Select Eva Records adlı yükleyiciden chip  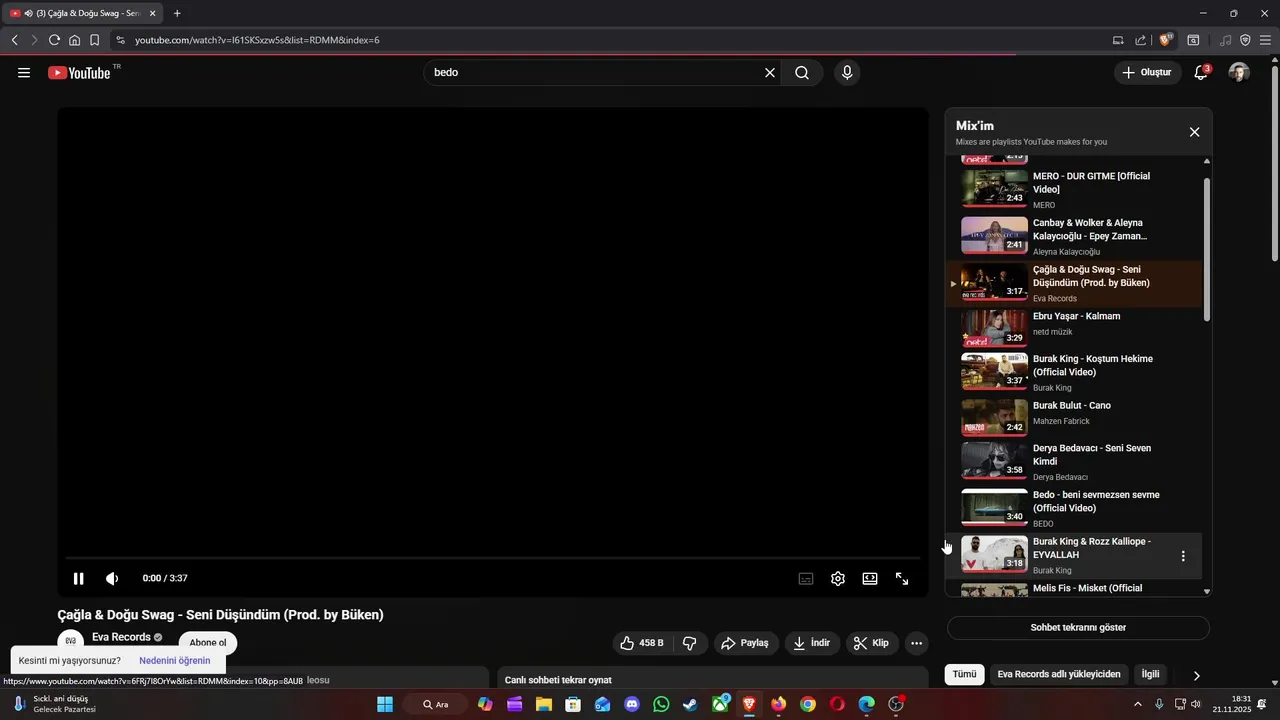click(1059, 675)
